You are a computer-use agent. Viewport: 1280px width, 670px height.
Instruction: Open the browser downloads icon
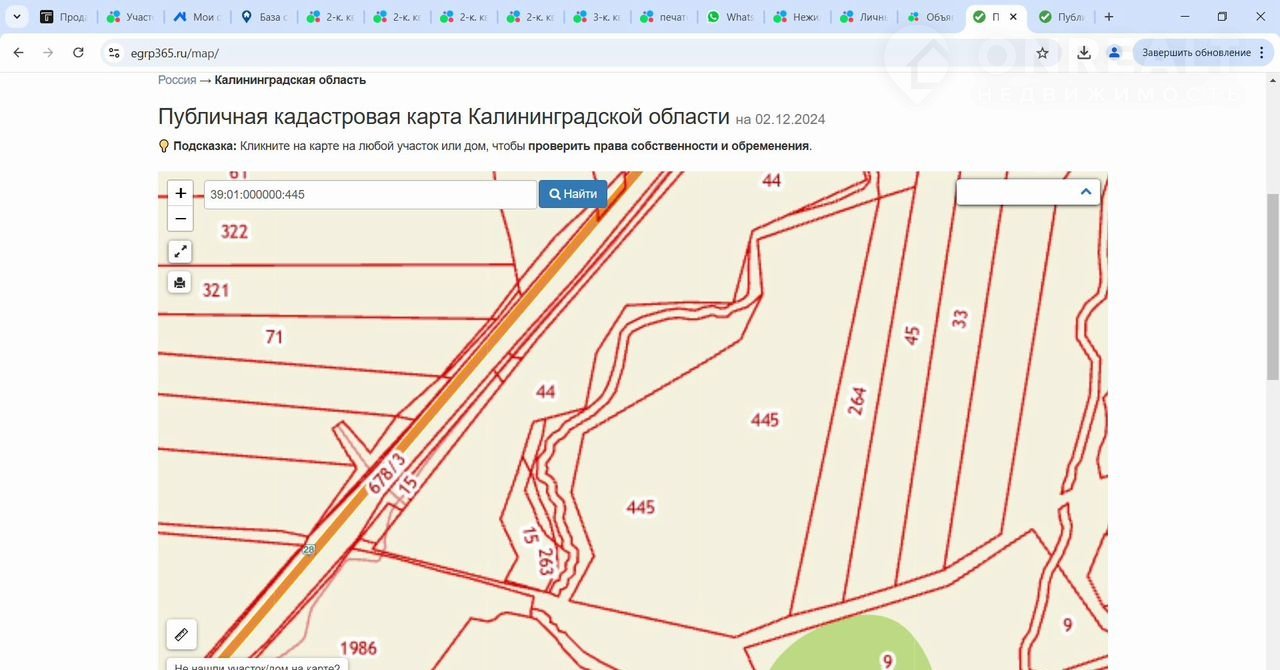pos(1084,53)
